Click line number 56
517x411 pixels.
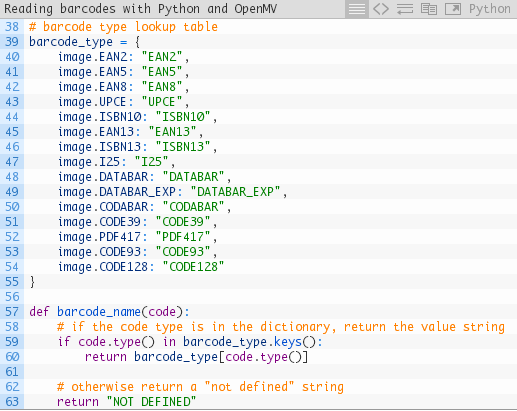tap(12, 297)
